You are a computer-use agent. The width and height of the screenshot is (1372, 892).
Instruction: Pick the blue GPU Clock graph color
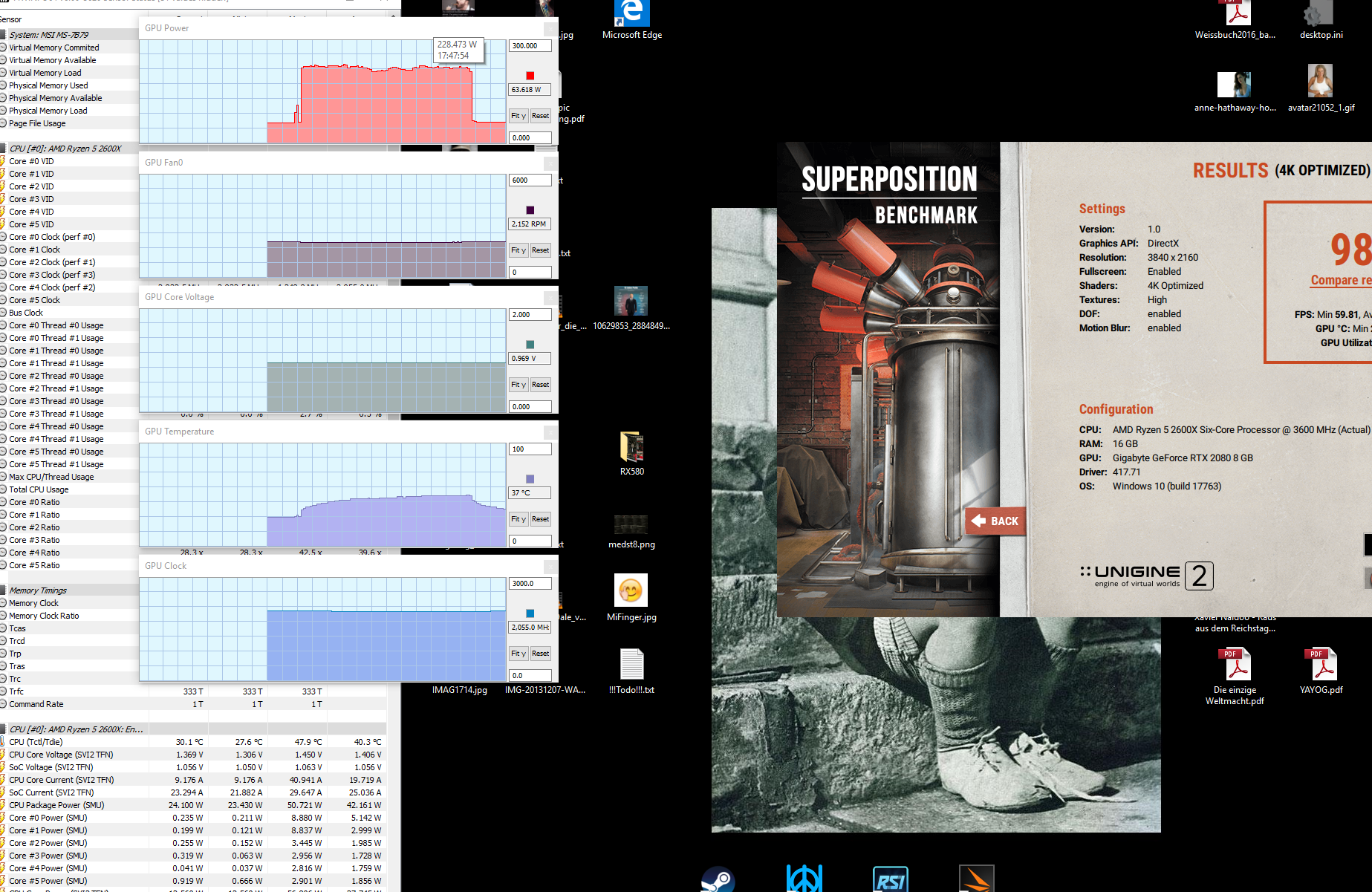(x=530, y=613)
